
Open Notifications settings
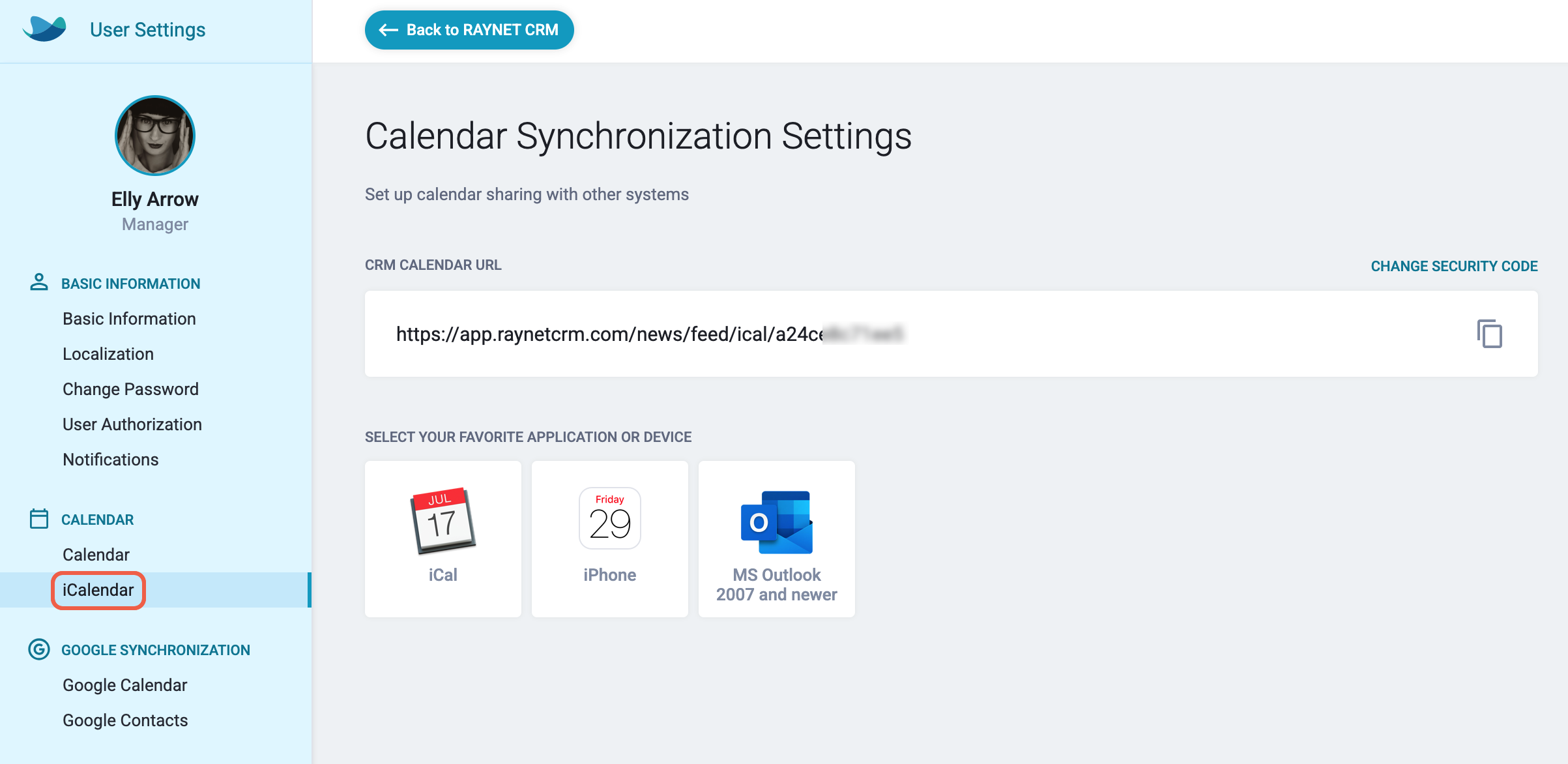[111, 460]
